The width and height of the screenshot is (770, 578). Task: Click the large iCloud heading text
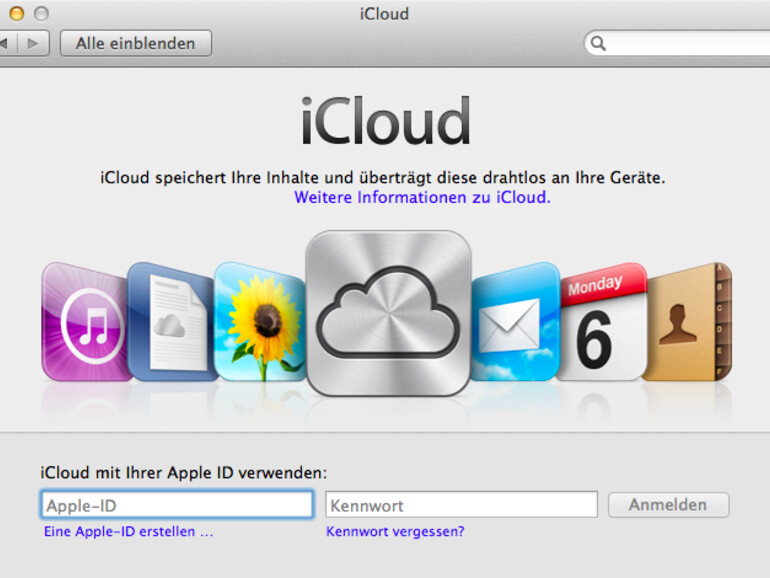click(385, 121)
